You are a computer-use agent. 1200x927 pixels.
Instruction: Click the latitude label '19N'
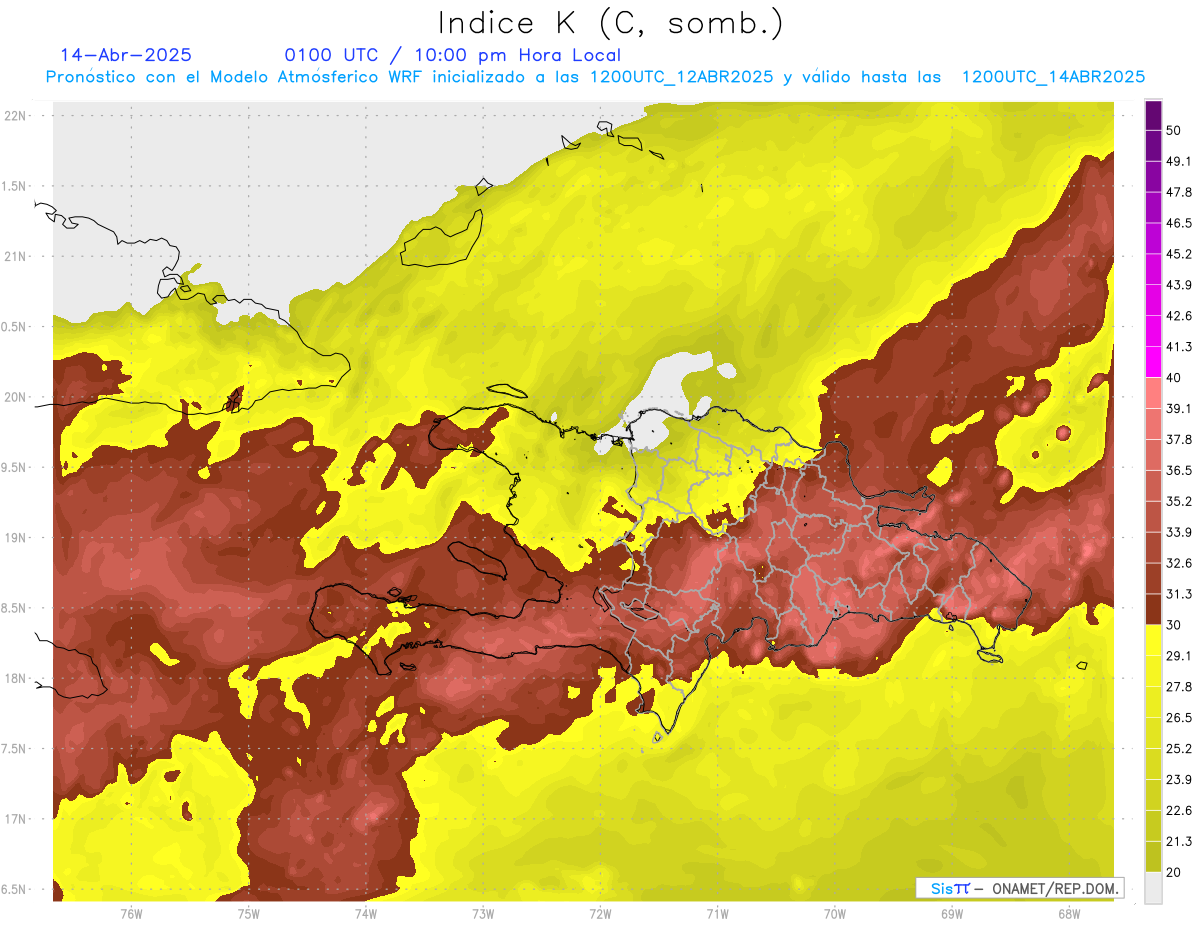(15, 538)
